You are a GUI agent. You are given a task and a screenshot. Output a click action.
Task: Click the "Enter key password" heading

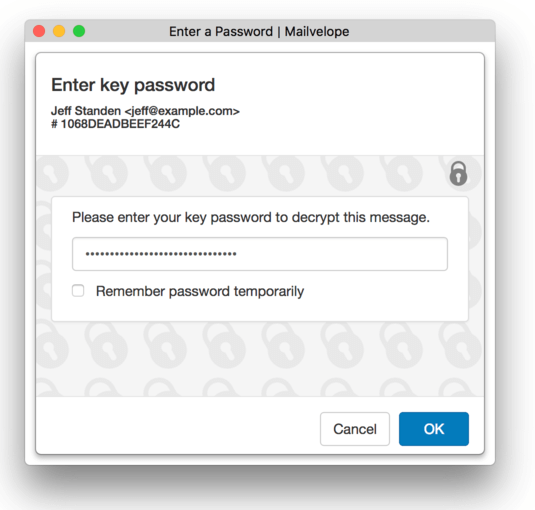pyautogui.click(x=133, y=85)
